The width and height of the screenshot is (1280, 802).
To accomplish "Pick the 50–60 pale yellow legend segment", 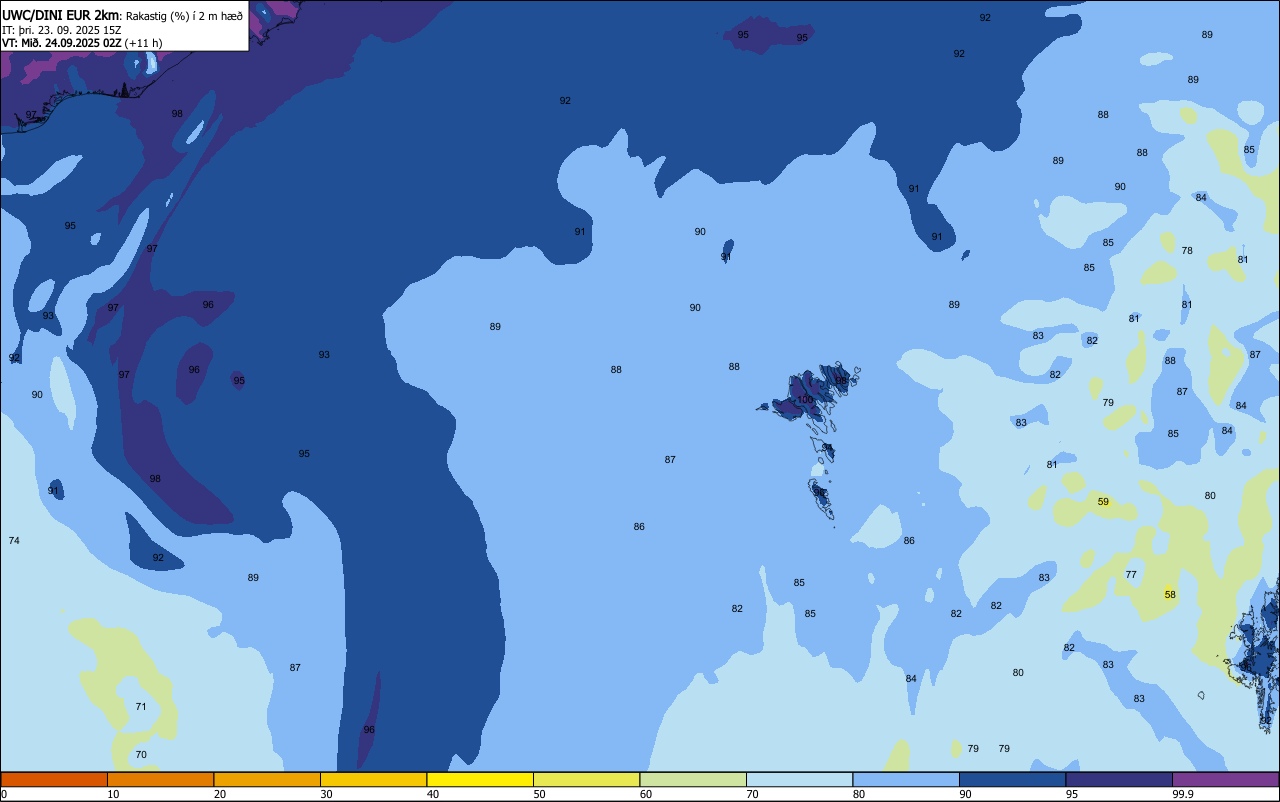I will (586, 779).
